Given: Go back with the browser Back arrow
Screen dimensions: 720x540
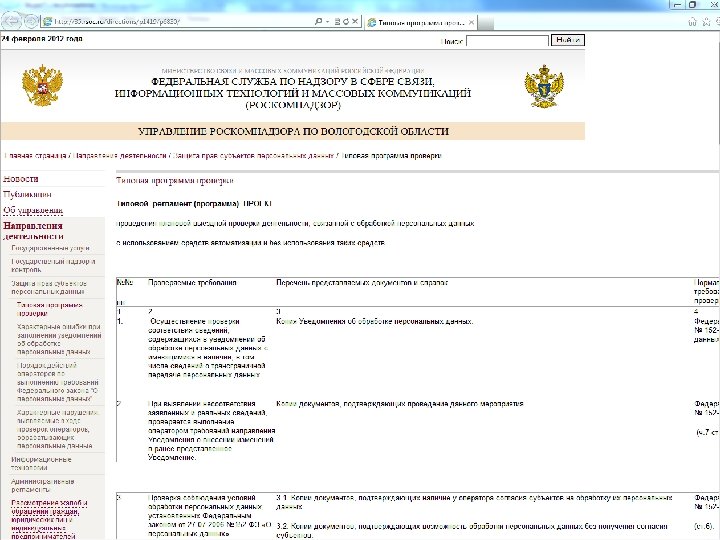Looking at the screenshot, I should coord(12,21).
